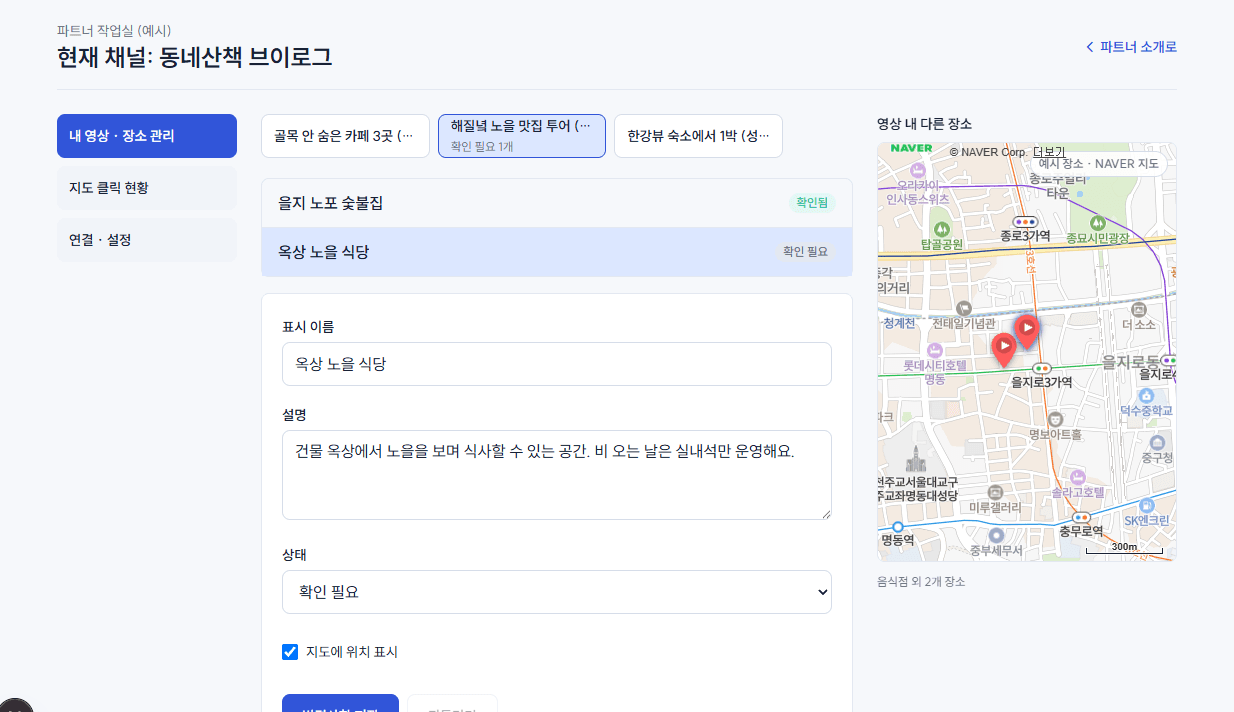Open the 상태 dropdown showing 확인 필요
This screenshot has width=1234, height=712.
(557, 592)
